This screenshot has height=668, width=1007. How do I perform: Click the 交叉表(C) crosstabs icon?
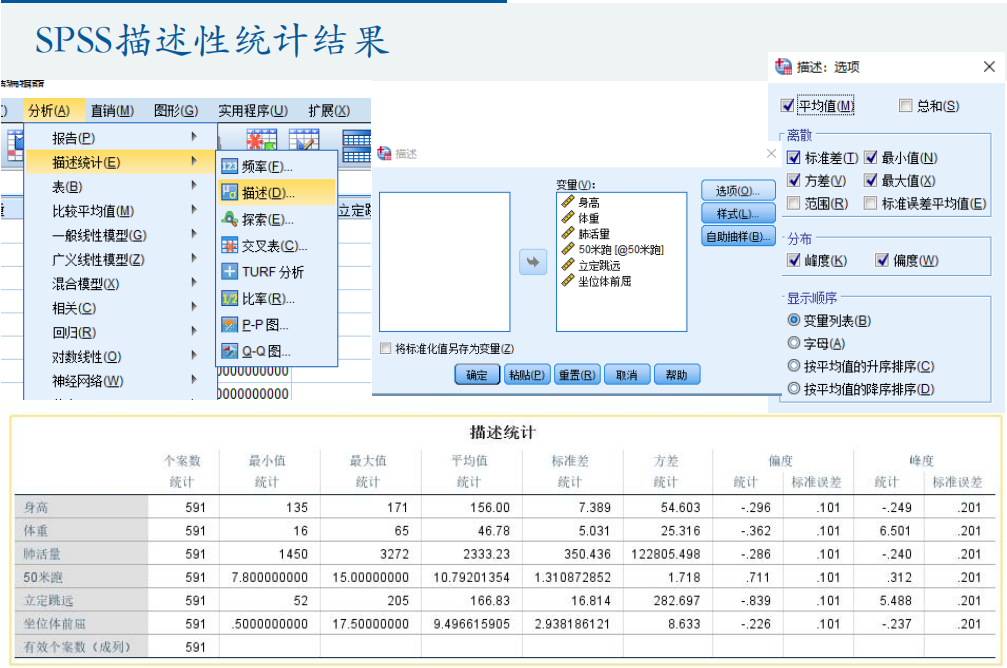[x=229, y=246]
